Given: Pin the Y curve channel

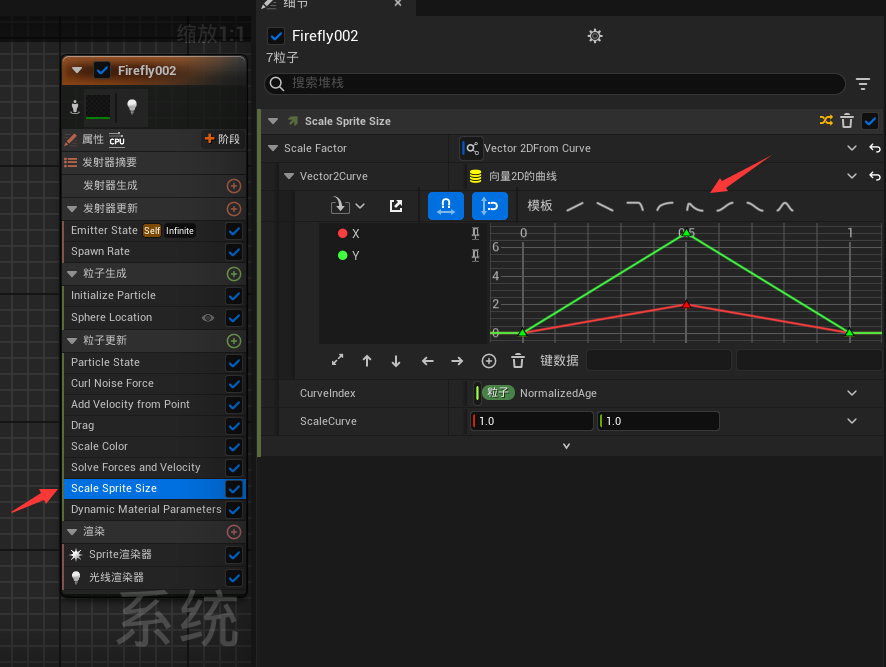Looking at the screenshot, I should click(x=475, y=255).
